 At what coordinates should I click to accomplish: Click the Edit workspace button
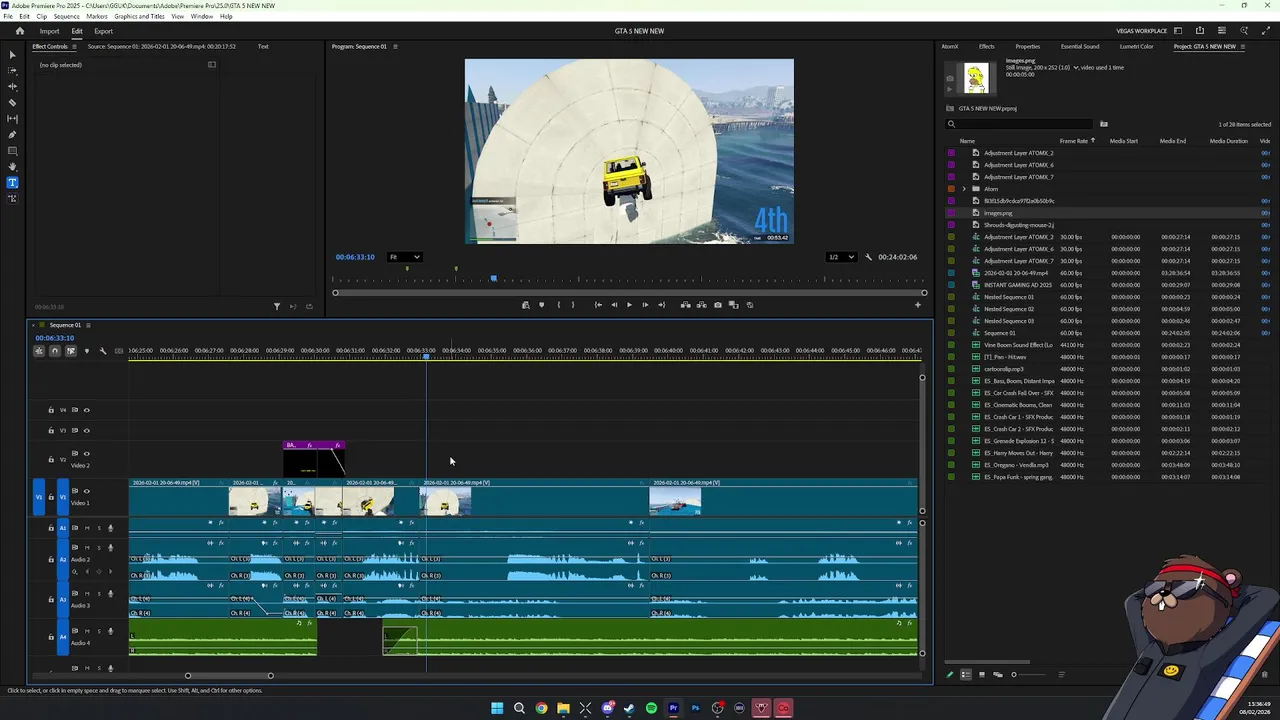pyautogui.click(x=76, y=31)
